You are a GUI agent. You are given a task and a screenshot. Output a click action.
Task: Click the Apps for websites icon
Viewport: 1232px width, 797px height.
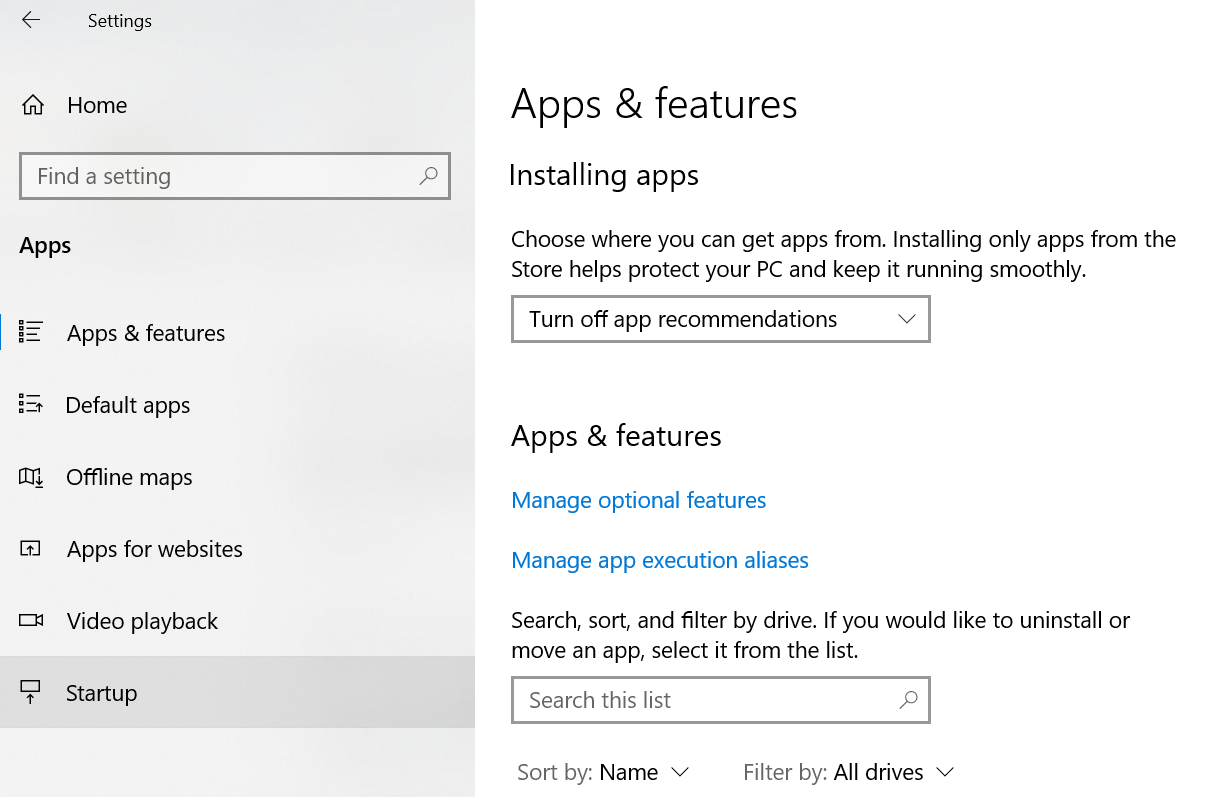[31, 549]
